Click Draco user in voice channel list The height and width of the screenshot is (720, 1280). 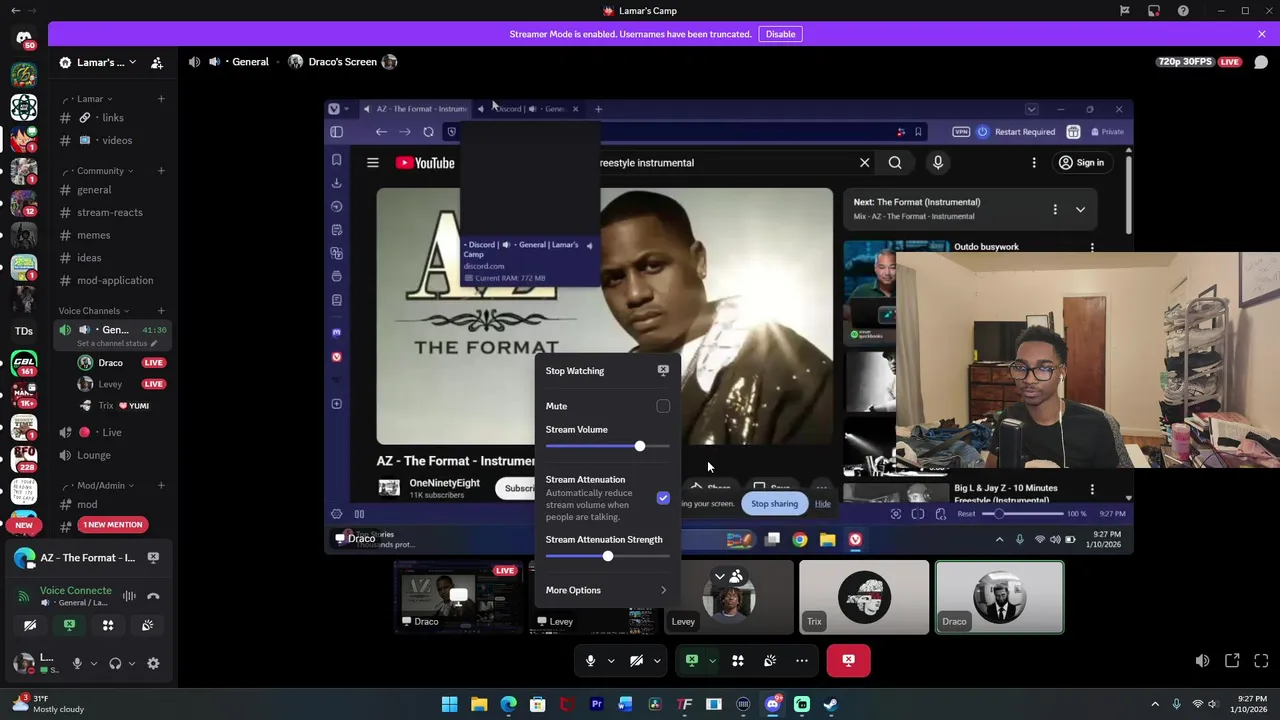point(110,363)
